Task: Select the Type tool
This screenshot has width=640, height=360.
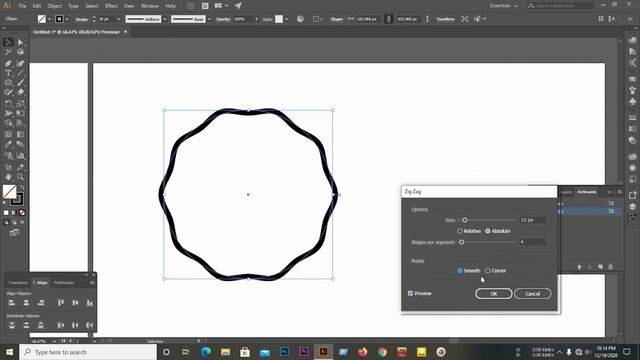Action: 8,73
